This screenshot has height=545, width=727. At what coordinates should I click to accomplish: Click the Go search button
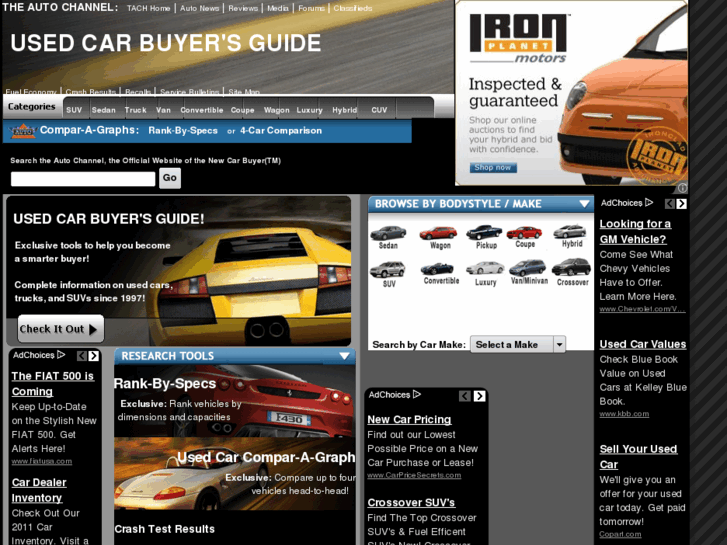pyautogui.click(x=170, y=178)
